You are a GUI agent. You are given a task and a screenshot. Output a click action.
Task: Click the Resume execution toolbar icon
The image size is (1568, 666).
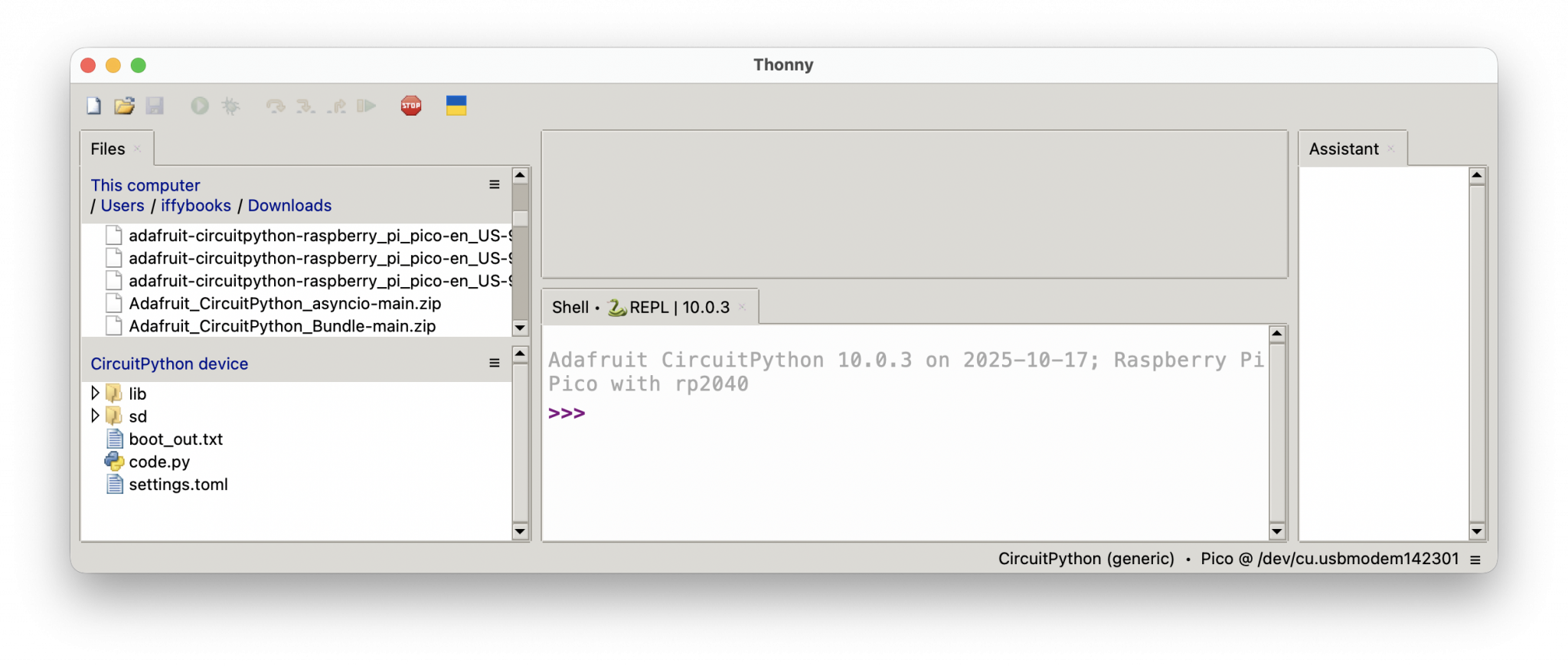pyautogui.click(x=367, y=106)
